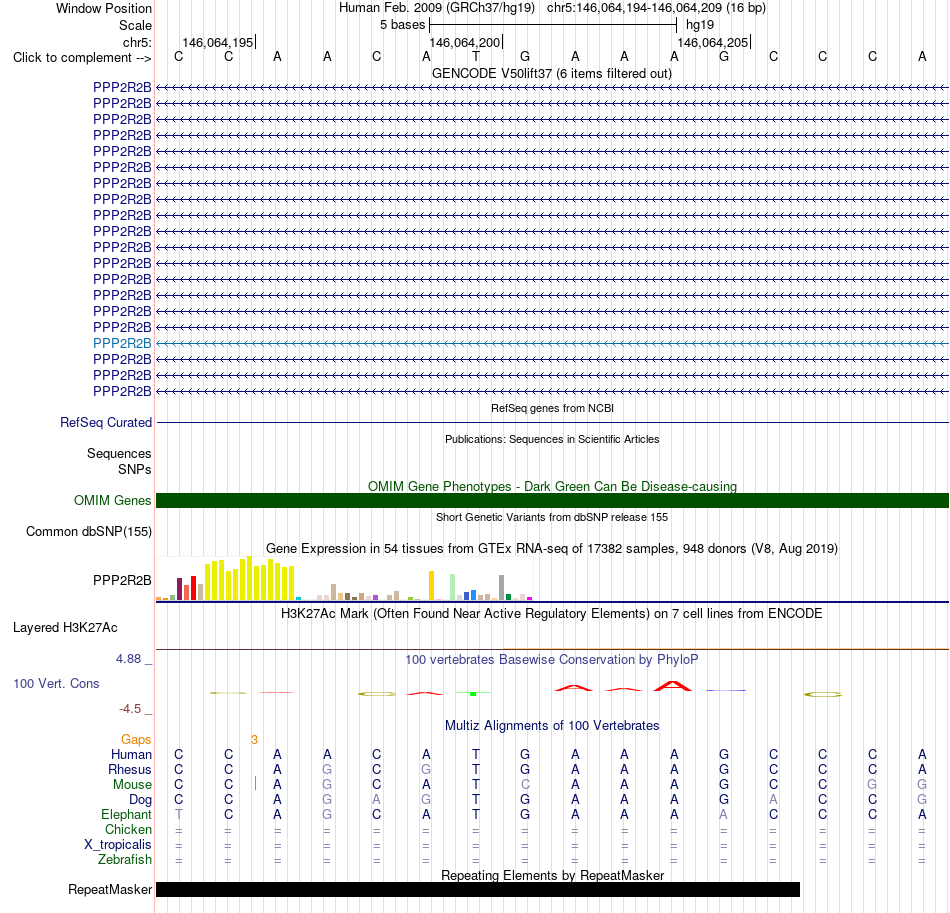The image size is (950, 913).
Task: Click the orange gap count 3
Action: [x=254, y=740]
